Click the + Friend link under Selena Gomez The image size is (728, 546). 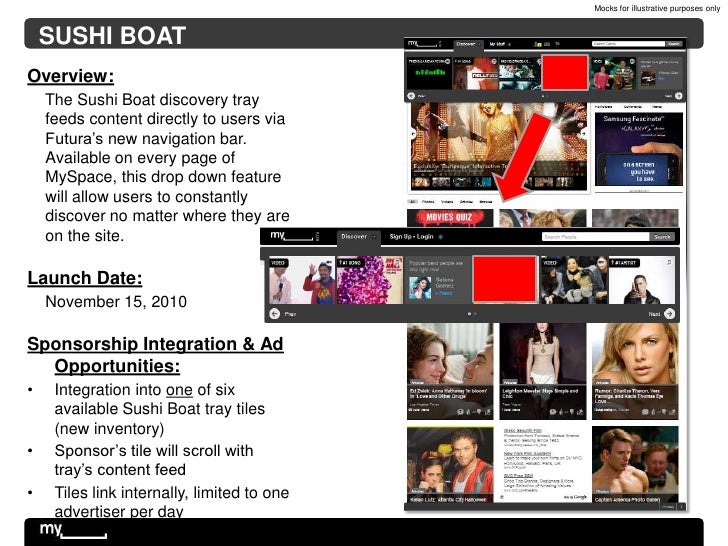pos(443,293)
